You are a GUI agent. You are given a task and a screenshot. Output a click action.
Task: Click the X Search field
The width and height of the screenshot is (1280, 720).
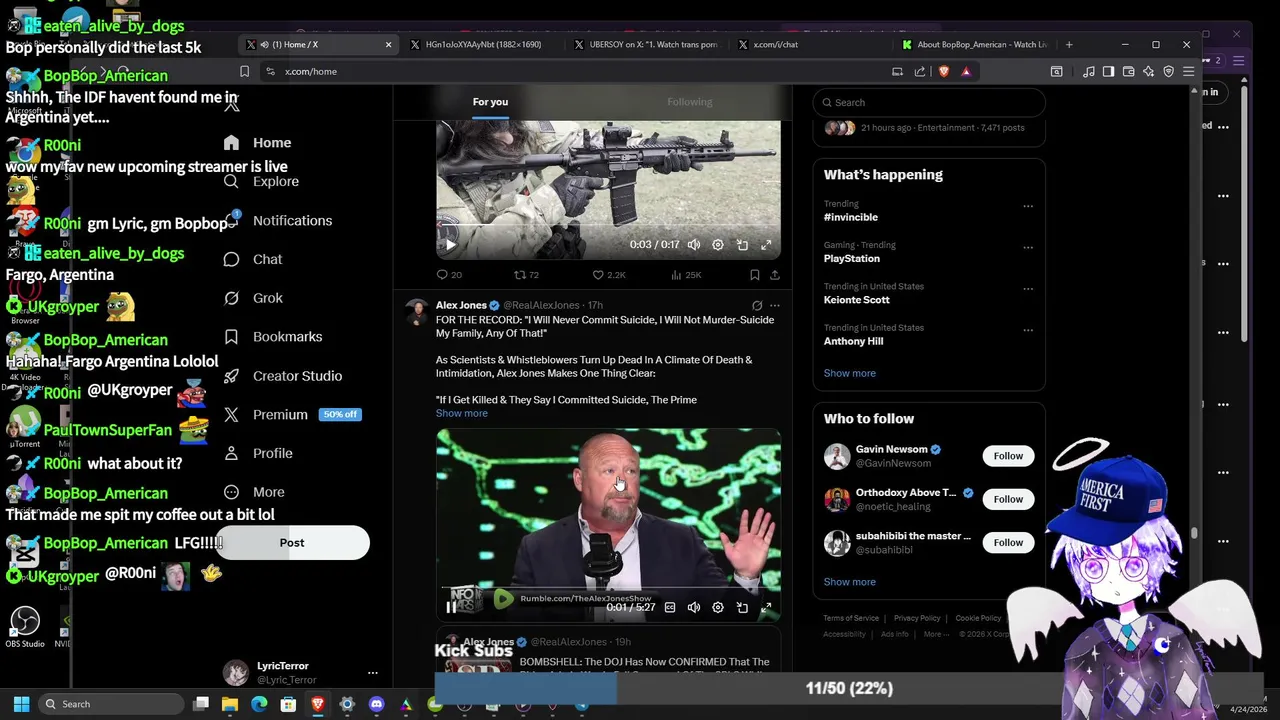pyautogui.click(x=929, y=102)
